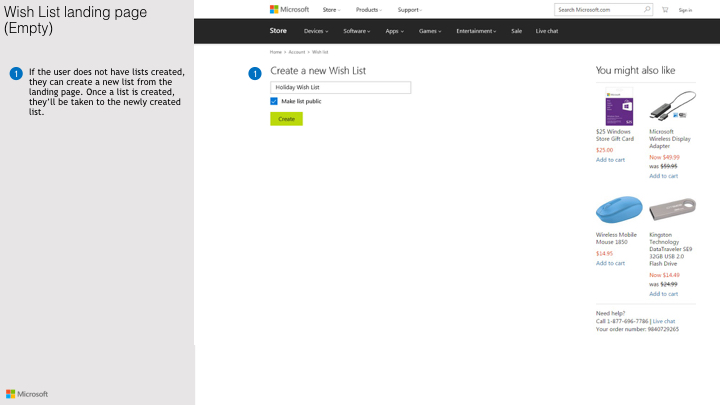Viewport: 720px width, 405px height.
Task: Click the Store label in black nav bar
Action: 278,31
